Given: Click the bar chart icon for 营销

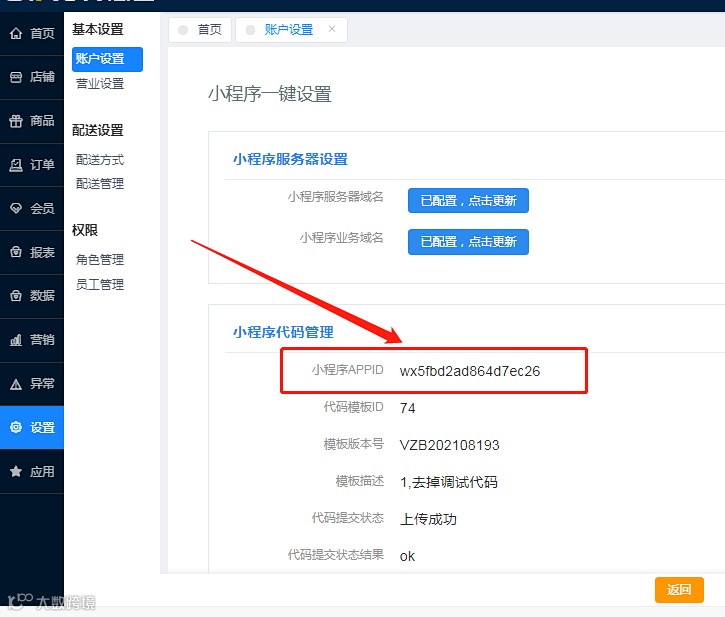Looking at the screenshot, I should (x=16, y=340).
